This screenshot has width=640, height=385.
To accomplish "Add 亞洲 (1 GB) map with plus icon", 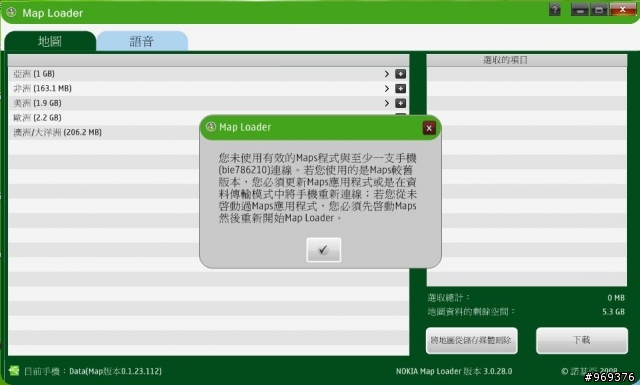I will pyautogui.click(x=400, y=74).
